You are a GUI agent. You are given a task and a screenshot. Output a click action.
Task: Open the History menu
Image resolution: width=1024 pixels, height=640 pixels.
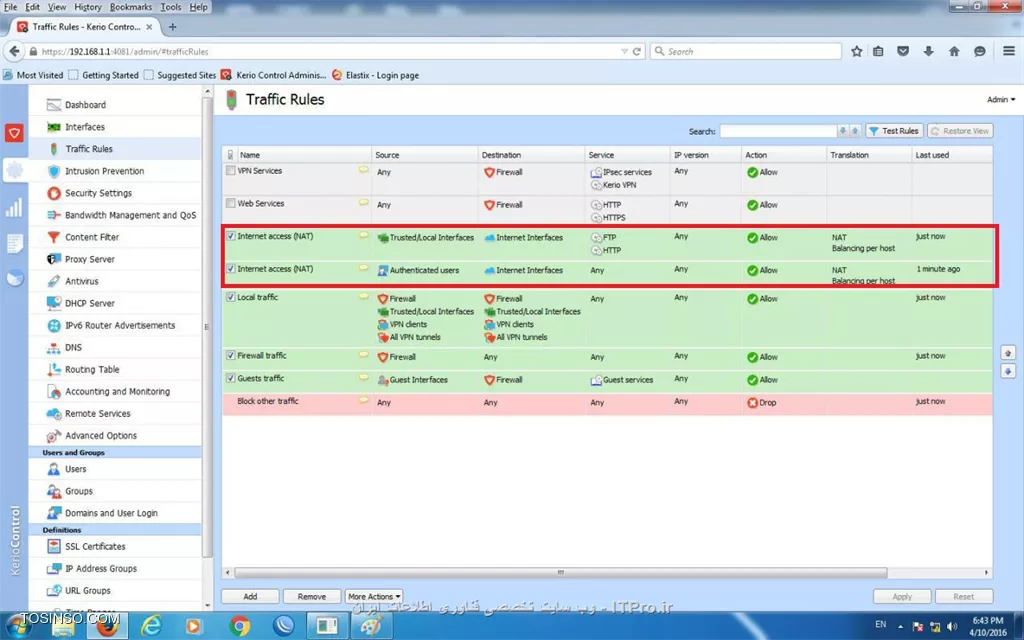click(x=88, y=7)
